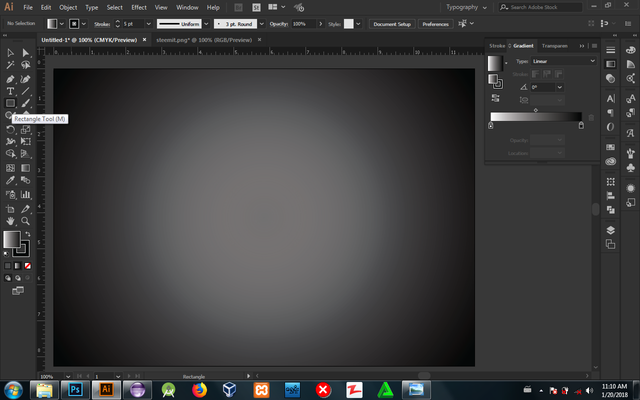This screenshot has height=400, width=640.
Task: Activate the Magic Wand tool
Action: pos(10,65)
